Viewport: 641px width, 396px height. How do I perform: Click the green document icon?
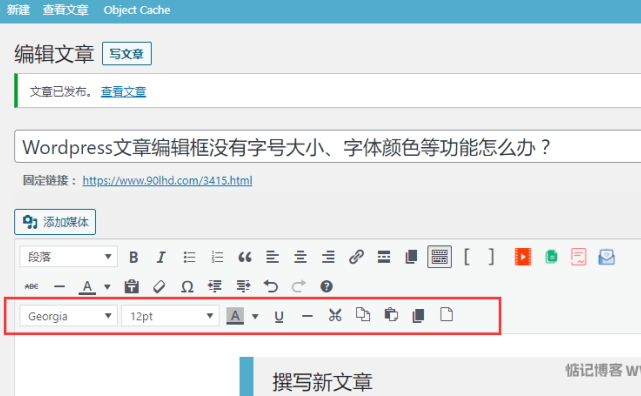click(551, 257)
